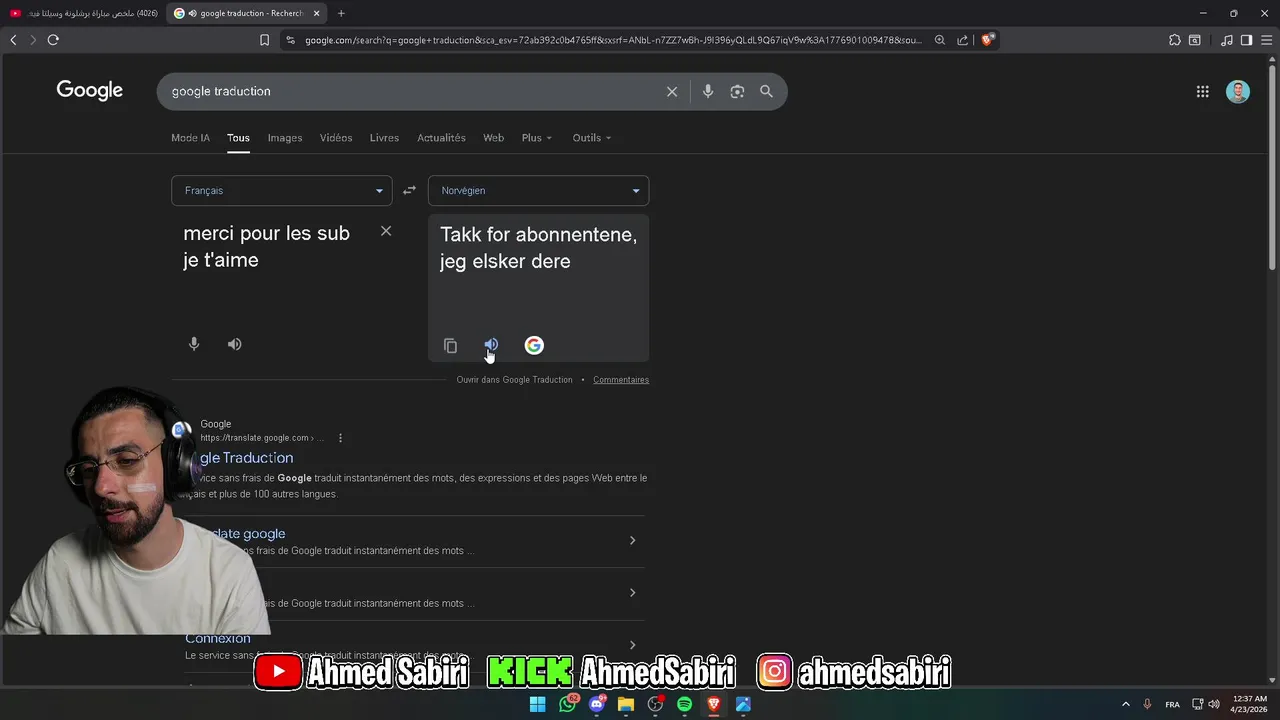Screen dimensions: 1280x720
Task: Open the Connexion sitelink
Action: pos(218,638)
